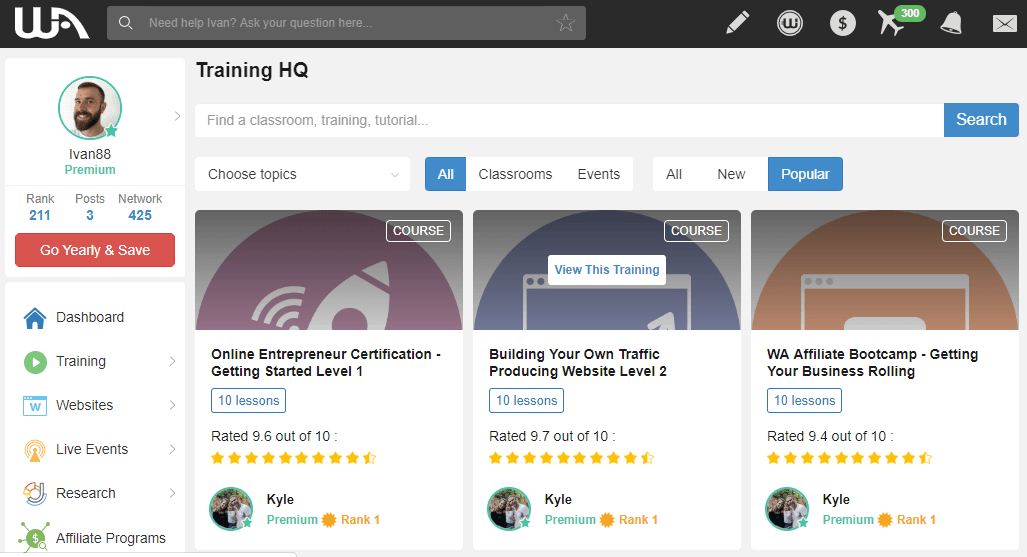This screenshot has height=557, width=1027.
Task: Select the Events filter
Action: click(x=599, y=174)
